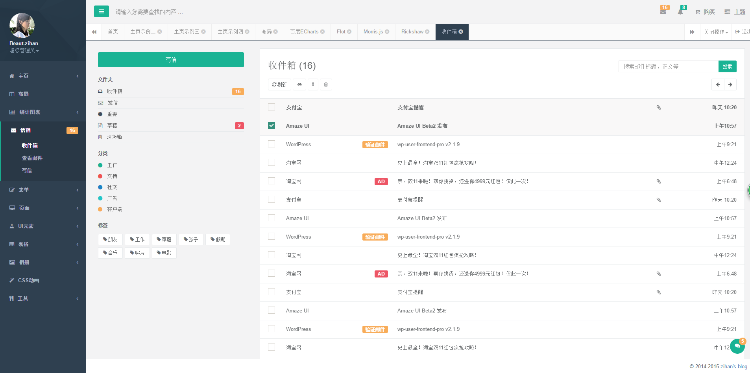Close the 百度ECharts tab with its x icon
Viewport: 750px width, 373px height.
tap(322, 32)
